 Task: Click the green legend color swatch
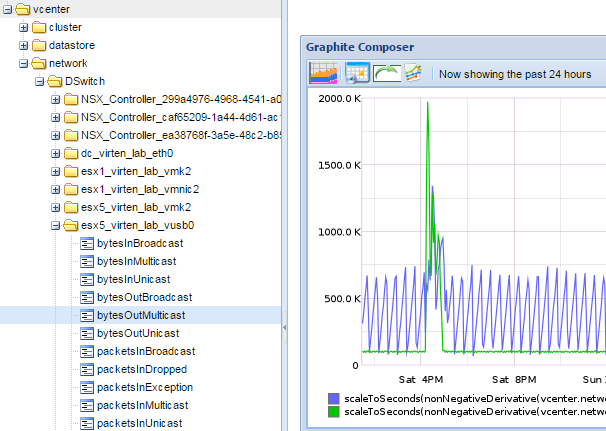(x=334, y=412)
